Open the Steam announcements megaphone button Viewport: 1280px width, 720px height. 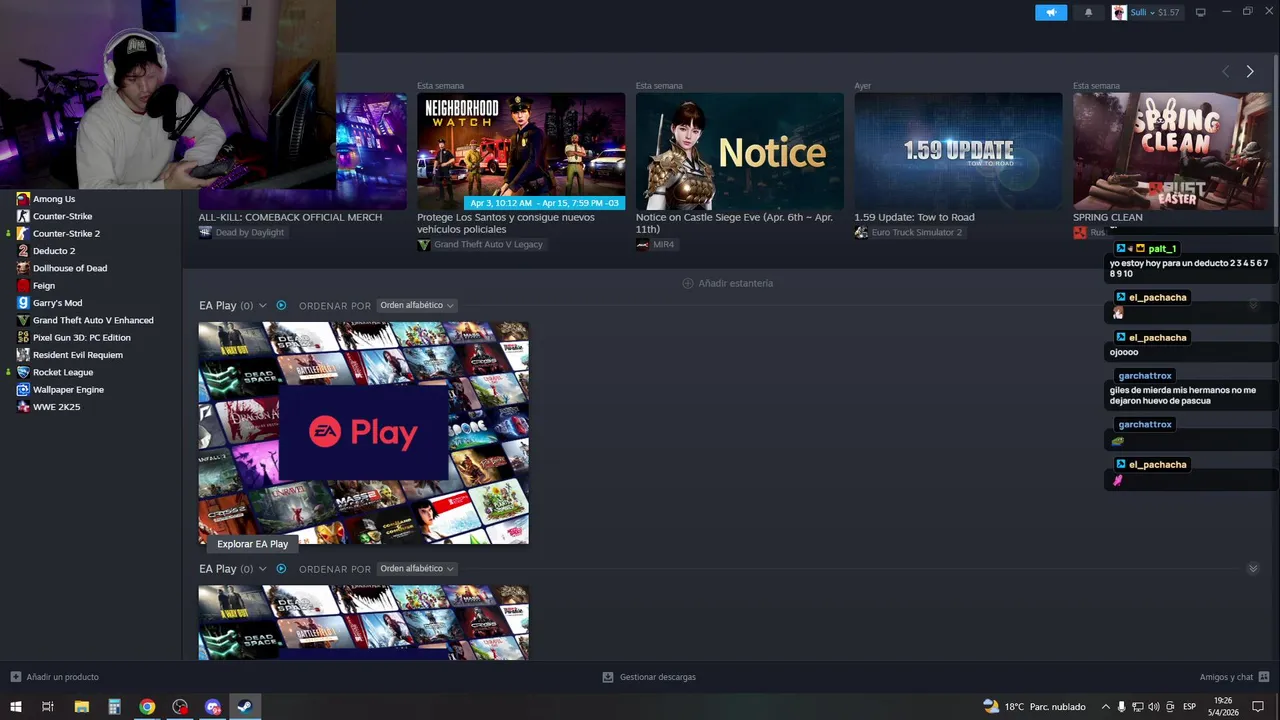coord(1051,12)
